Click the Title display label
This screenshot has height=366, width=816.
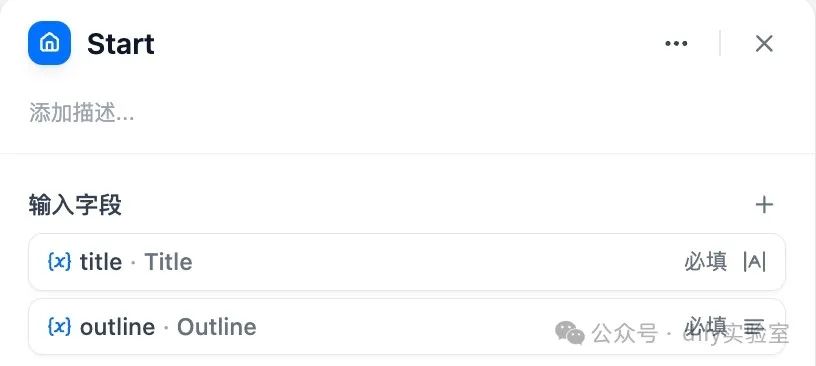tap(168, 261)
